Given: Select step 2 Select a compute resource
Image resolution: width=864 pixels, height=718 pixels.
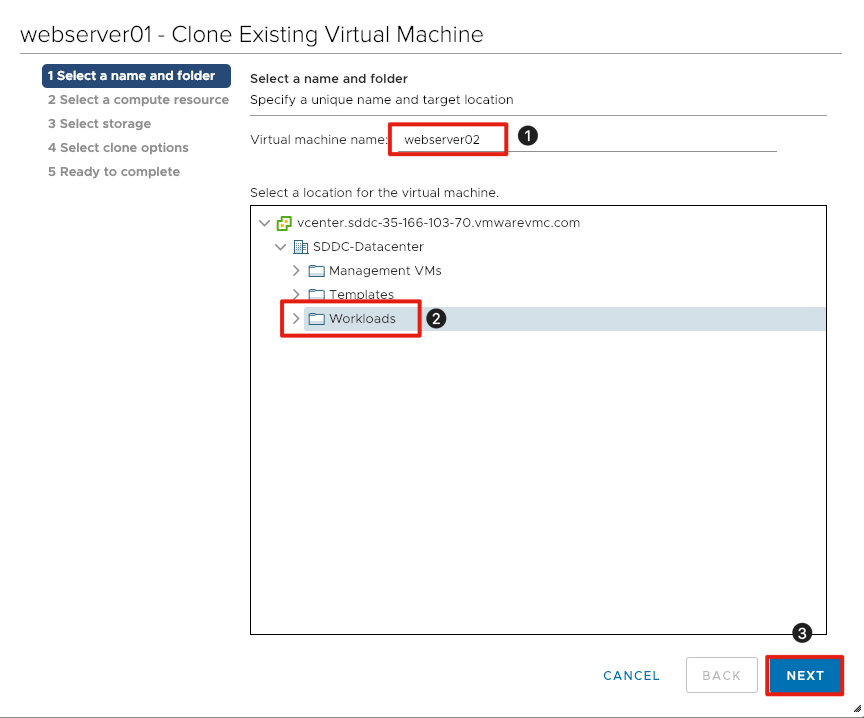Looking at the screenshot, I should click(137, 99).
